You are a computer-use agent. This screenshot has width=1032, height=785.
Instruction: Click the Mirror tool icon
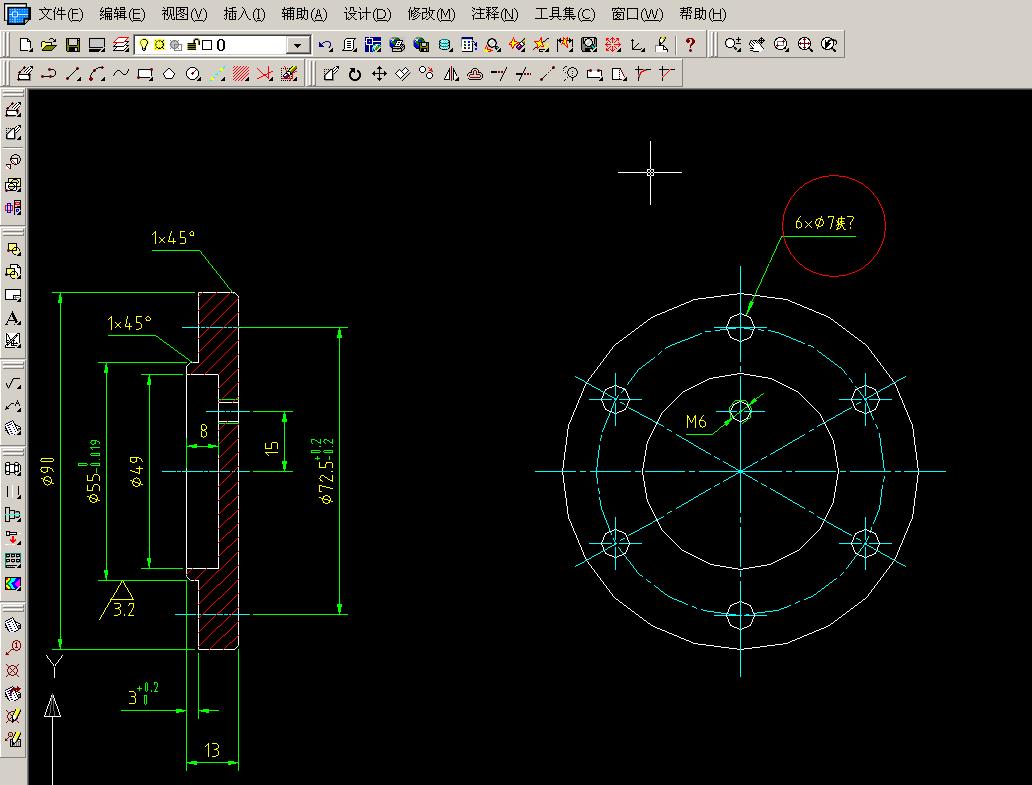[451, 74]
